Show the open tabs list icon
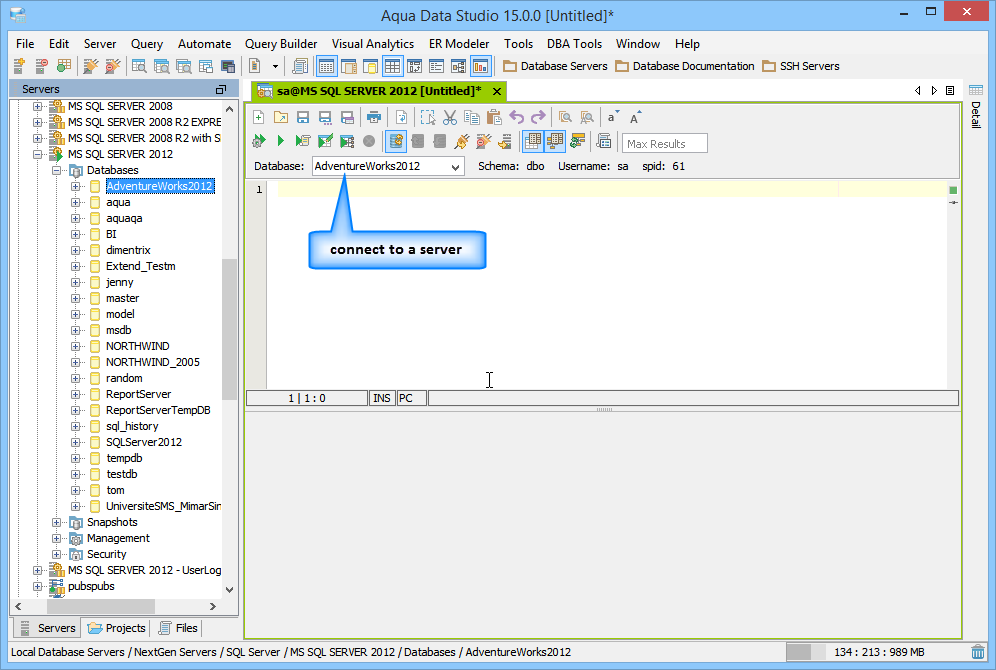Image resolution: width=996 pixels, height=670 pixels. click(x=950, y=91)
